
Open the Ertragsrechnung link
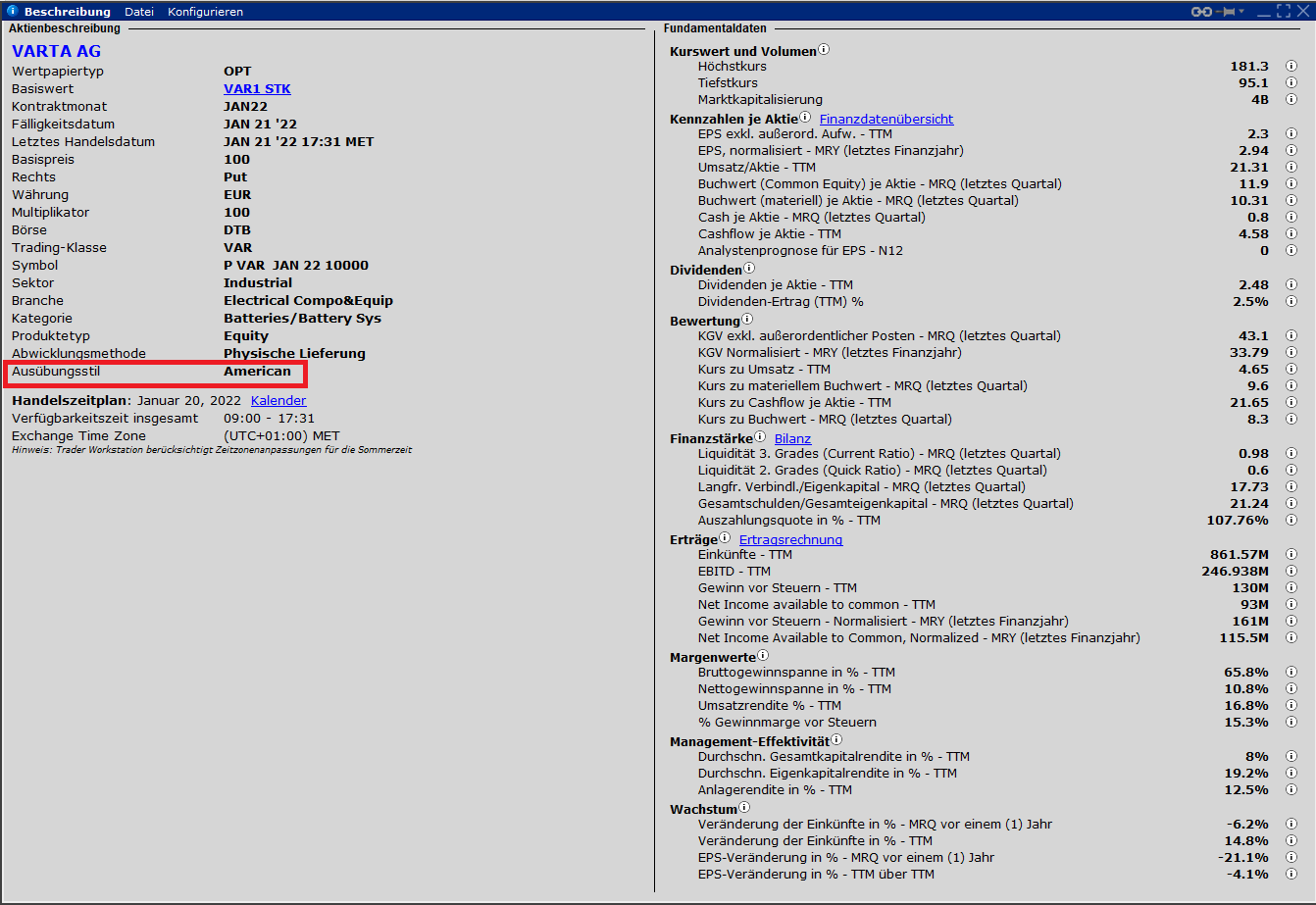pos(790,540)
